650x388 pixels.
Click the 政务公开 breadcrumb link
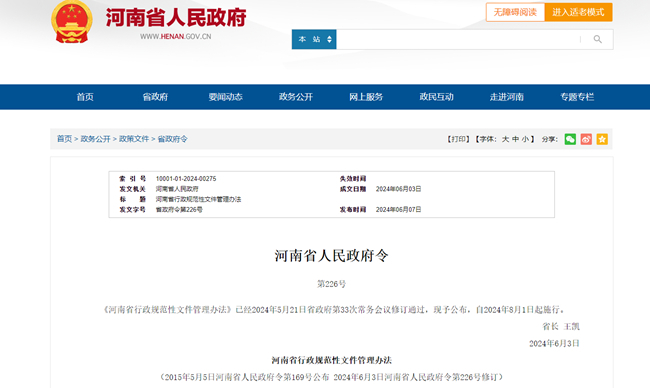point(95,139)
